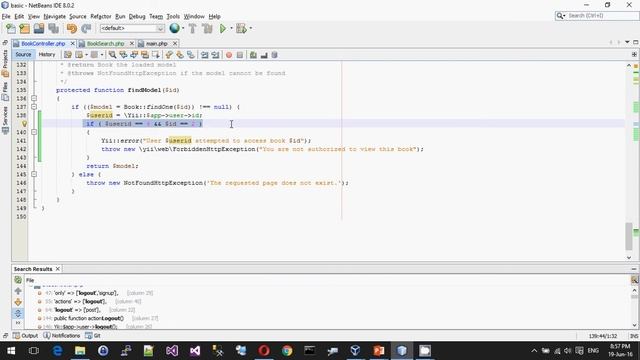Toggle Bookmark icon in editor toolbar
Image resolution: width=640 pixels, height=360 pixels.
point(191,55)
